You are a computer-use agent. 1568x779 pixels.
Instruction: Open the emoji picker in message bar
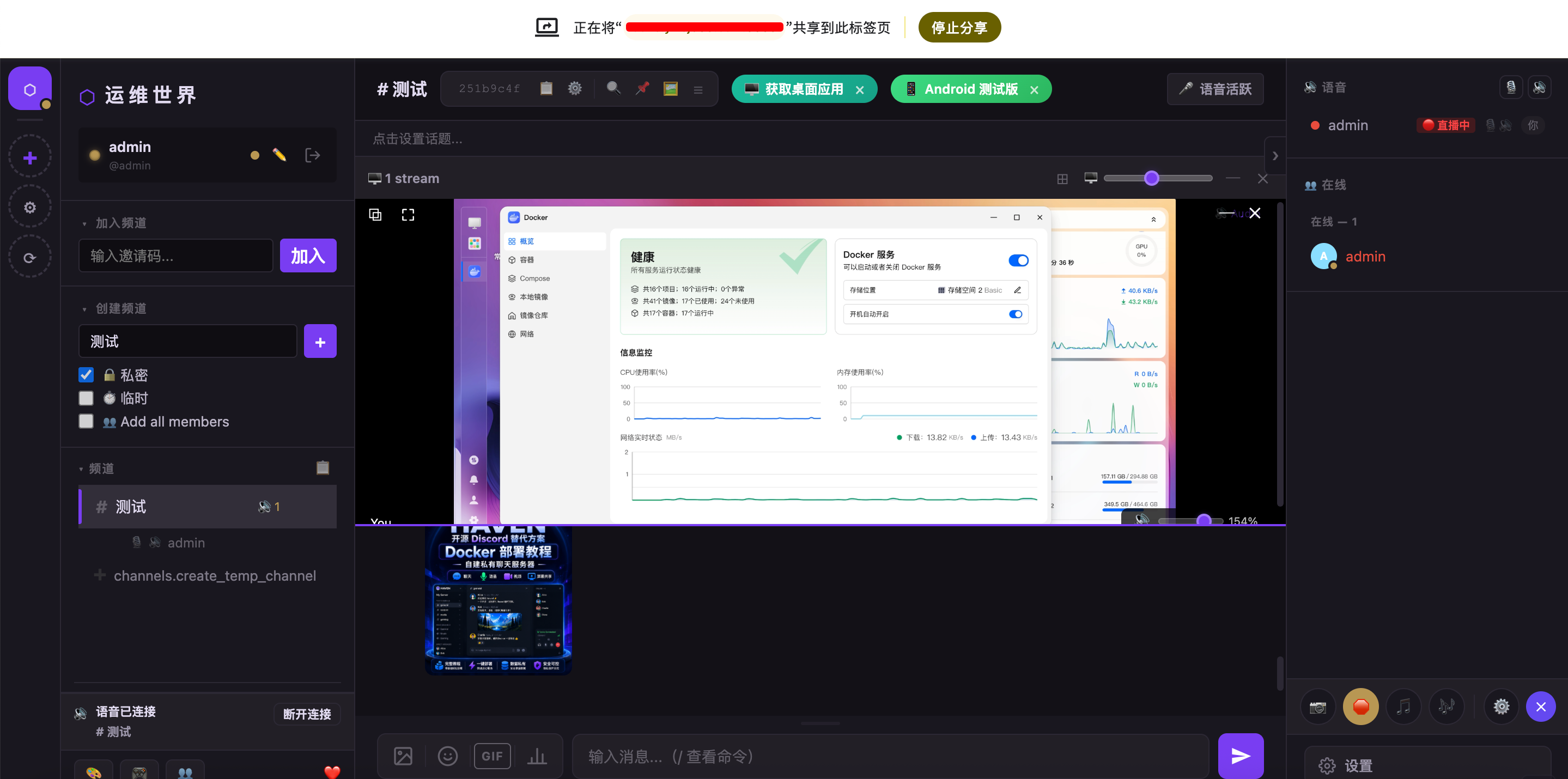click(447, 756)
